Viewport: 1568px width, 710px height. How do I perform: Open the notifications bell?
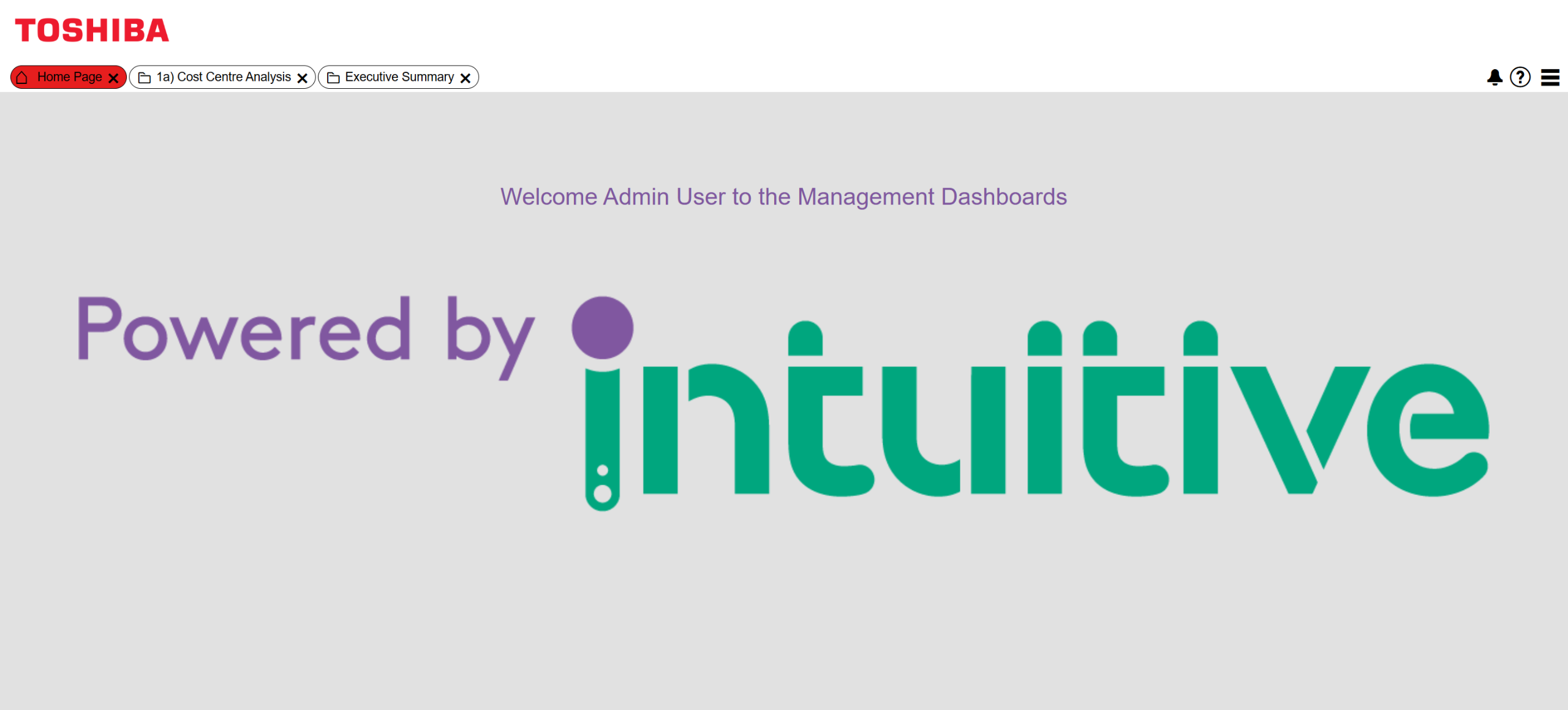click(1494, 77)
